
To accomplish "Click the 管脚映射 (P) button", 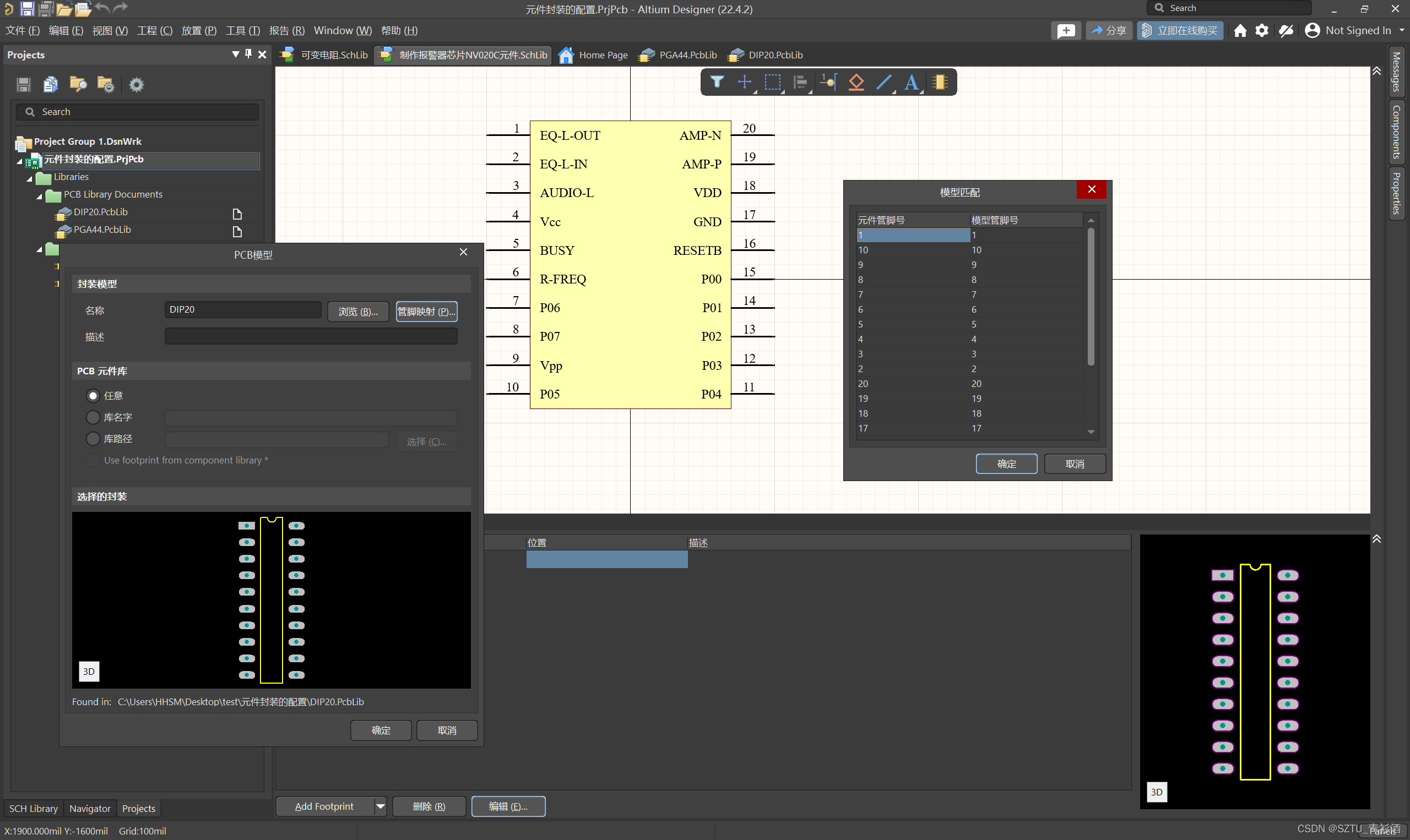I will pyautogui.click(x=426, y=312).
